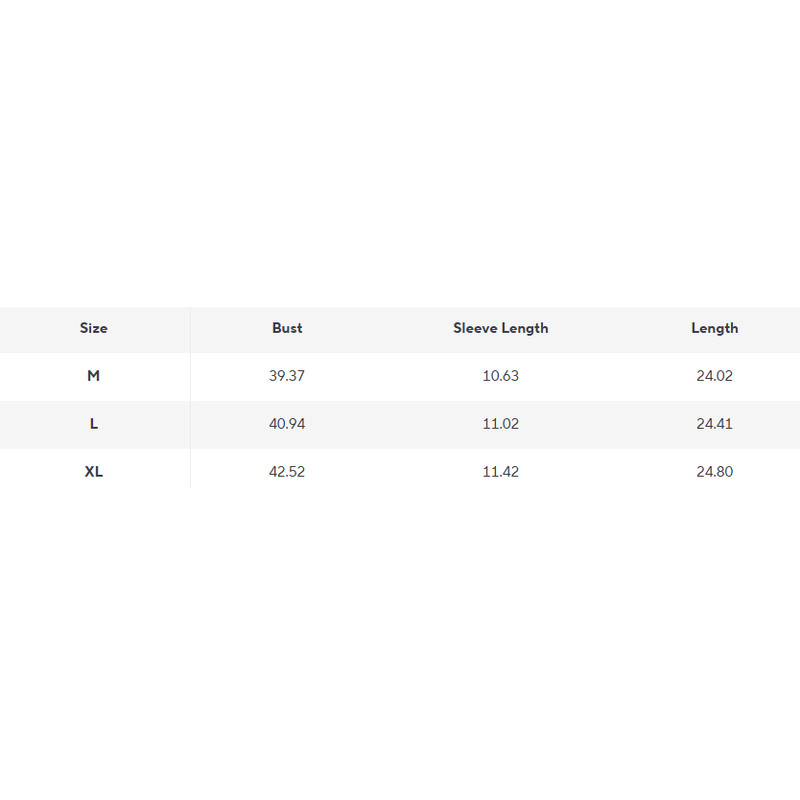This screenshot has width=800, height=800.
Task: Click the 24.80 length value
Action: 714,472
